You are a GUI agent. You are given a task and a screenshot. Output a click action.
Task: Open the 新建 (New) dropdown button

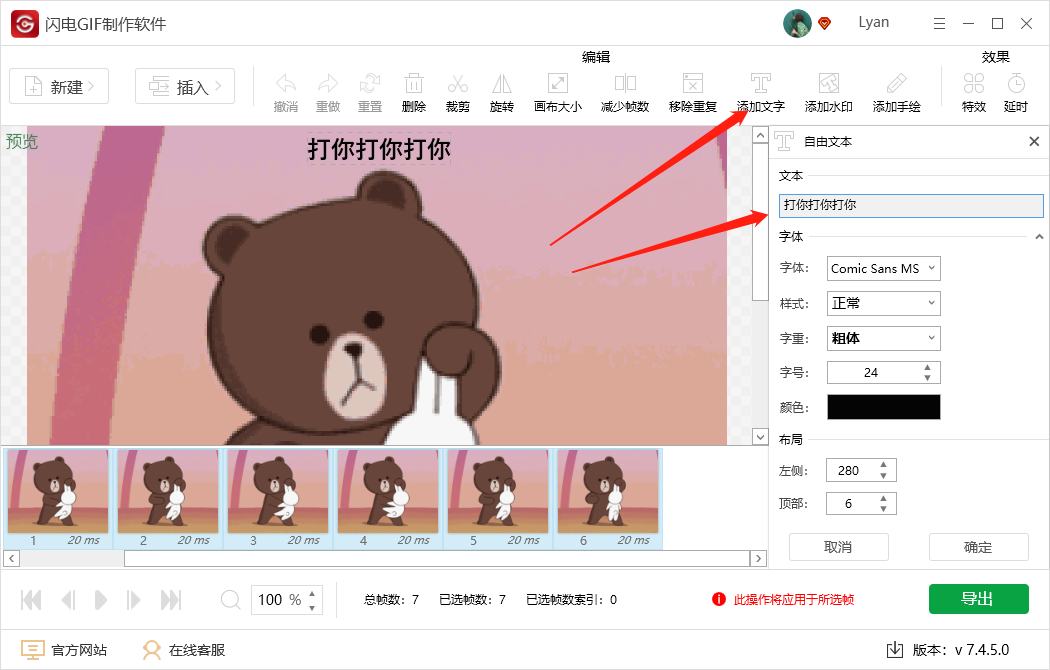(x=59, y=86)
